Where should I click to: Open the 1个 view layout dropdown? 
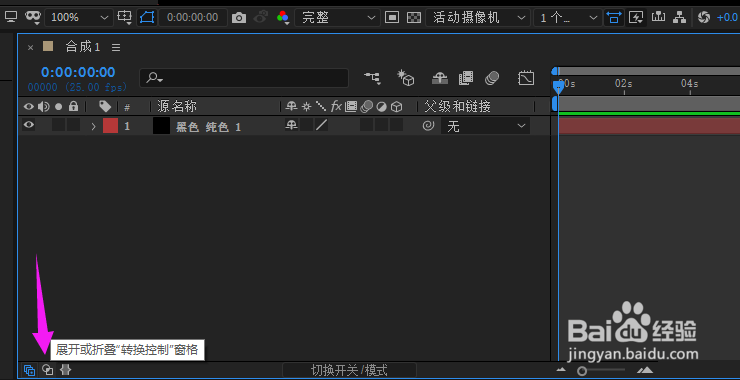(567, 17)
